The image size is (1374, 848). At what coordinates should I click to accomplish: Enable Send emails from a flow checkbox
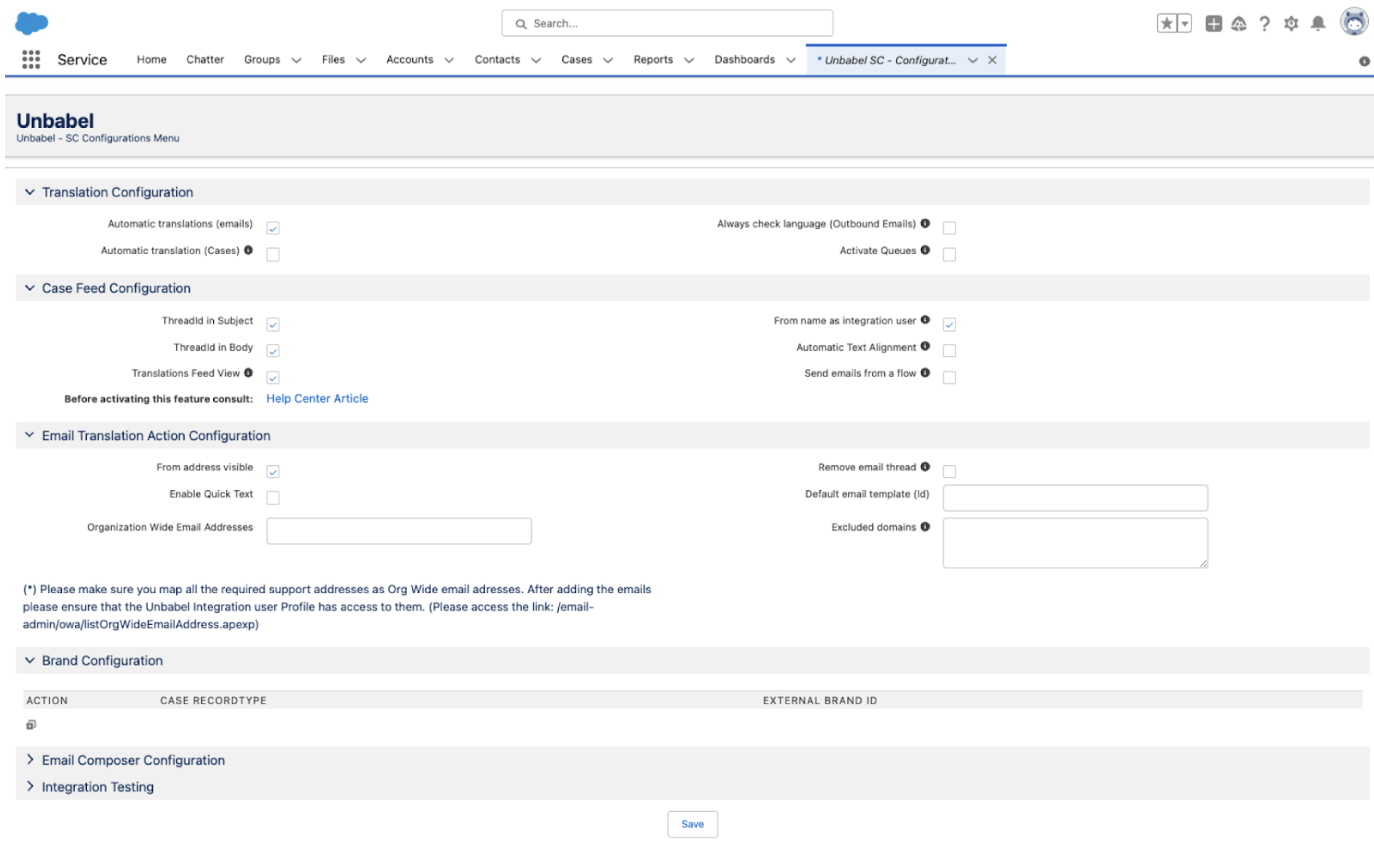click(x=949, y=377)
